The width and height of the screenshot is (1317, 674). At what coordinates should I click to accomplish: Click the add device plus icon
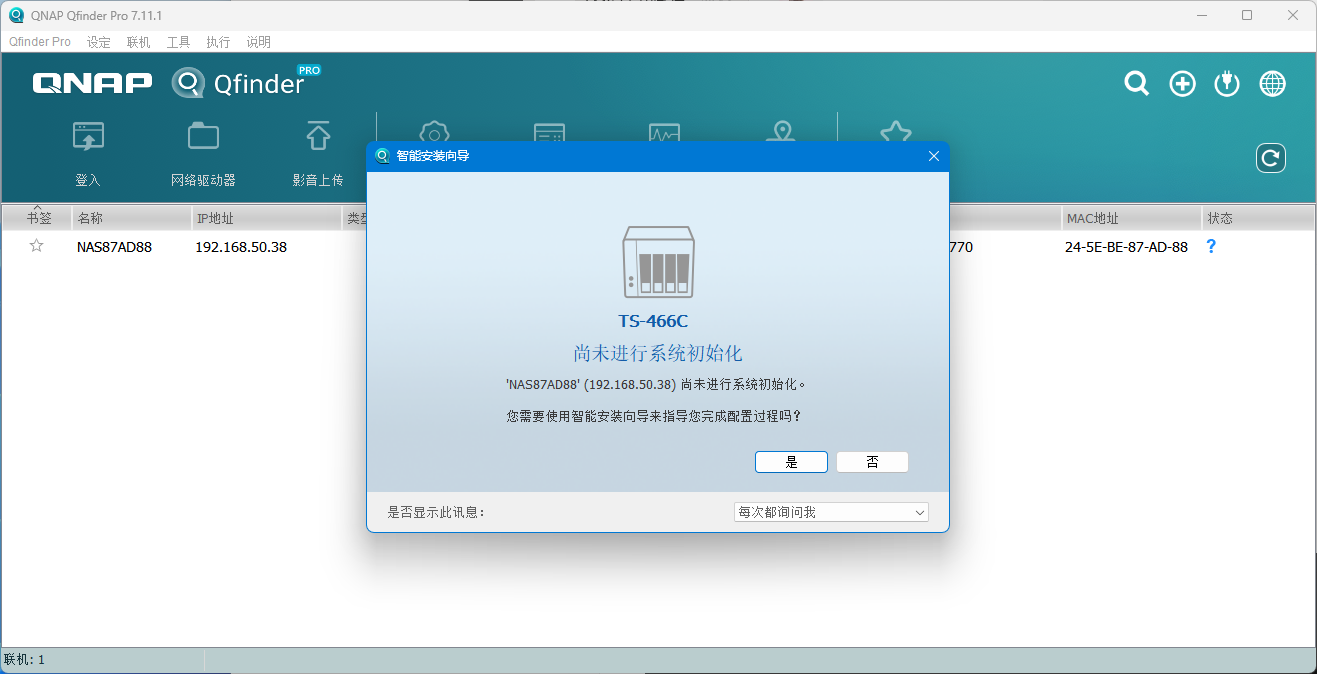pyautogui.click(x=1183, y=84)
